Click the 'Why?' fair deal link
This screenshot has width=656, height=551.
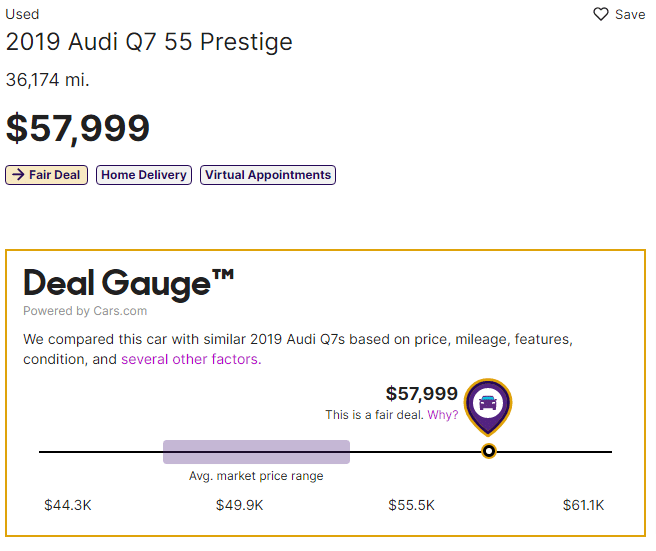click(443, 415)
